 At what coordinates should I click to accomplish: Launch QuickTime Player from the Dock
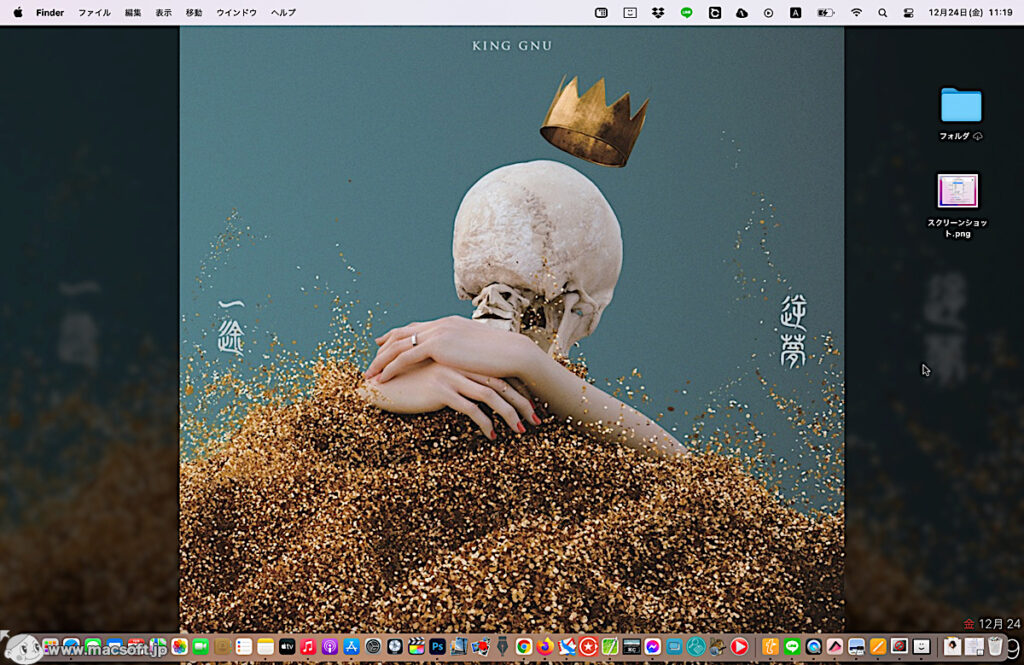click(814, 647)
